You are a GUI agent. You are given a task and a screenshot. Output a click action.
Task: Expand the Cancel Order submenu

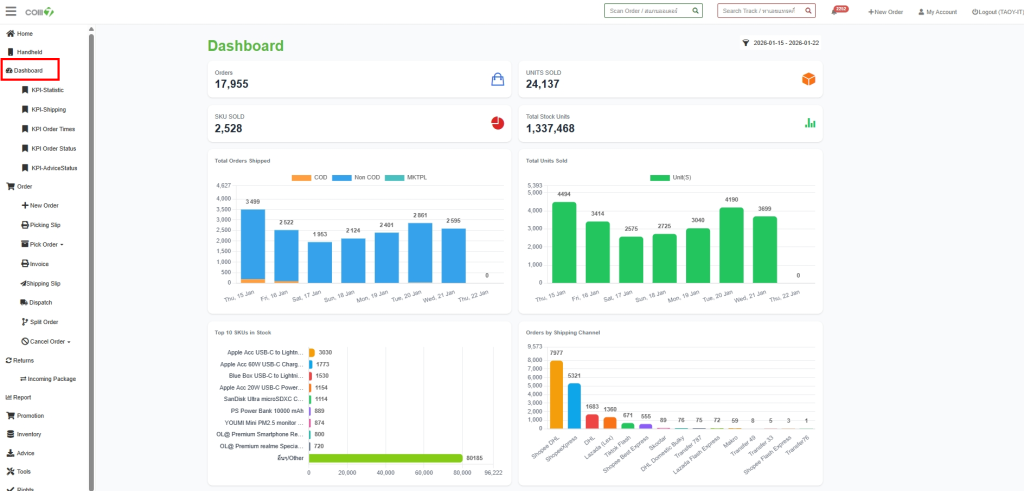(x=48, y=341)
